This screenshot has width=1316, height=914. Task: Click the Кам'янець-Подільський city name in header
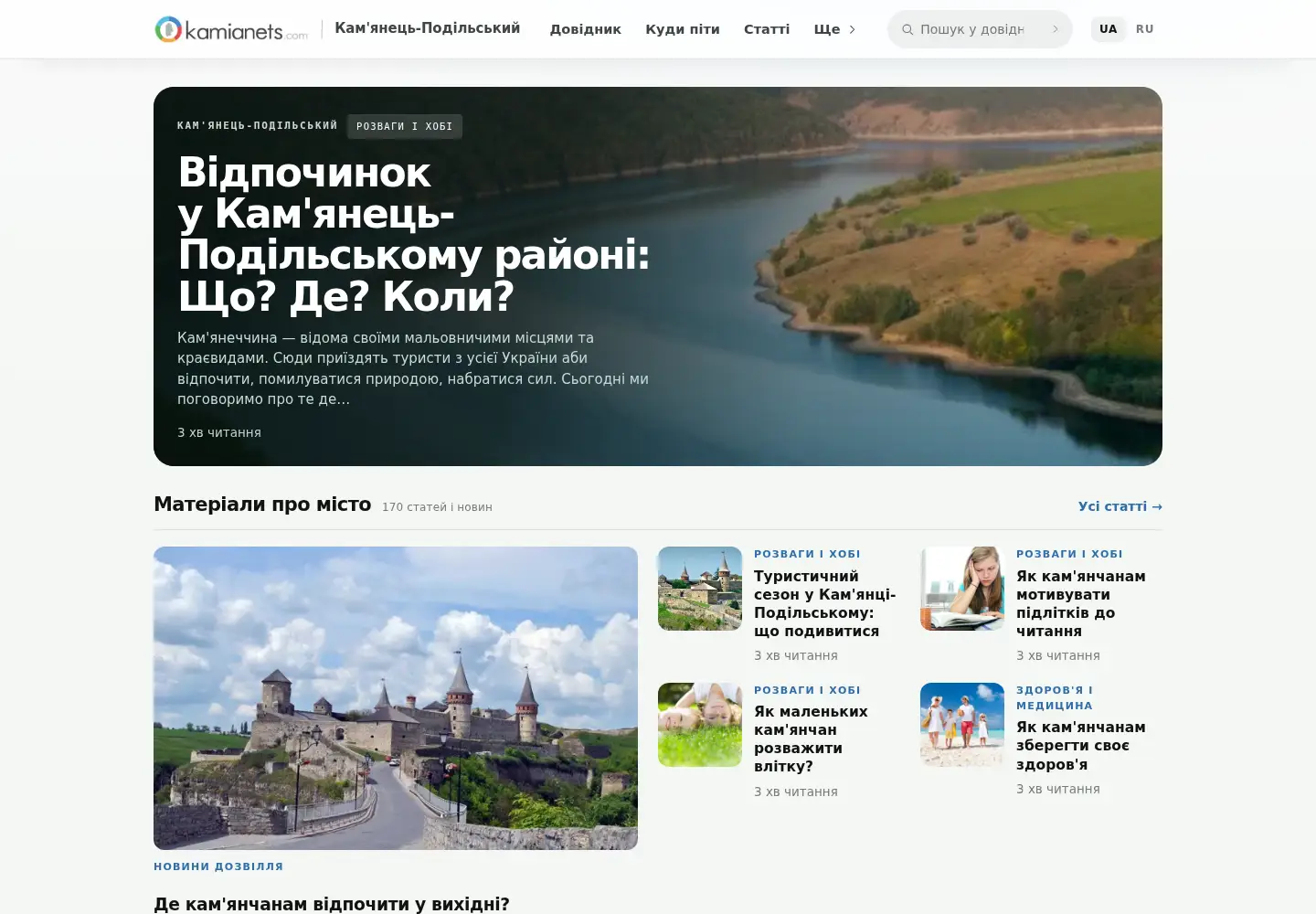click(x=428, y=28)
